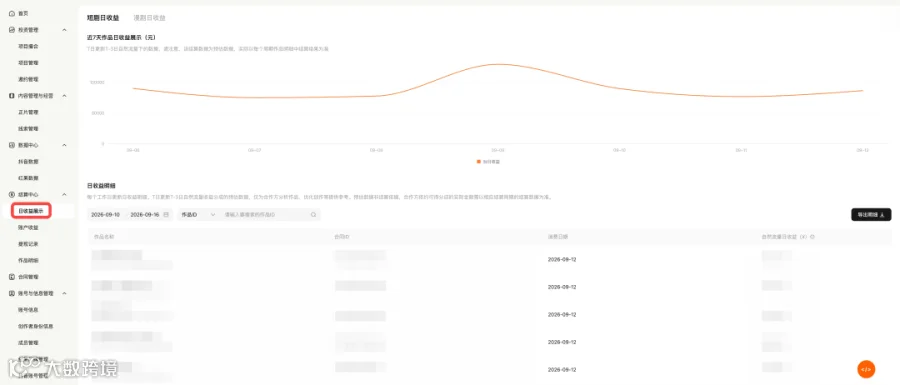Click the black 导出明细 export button

point(871,215)
